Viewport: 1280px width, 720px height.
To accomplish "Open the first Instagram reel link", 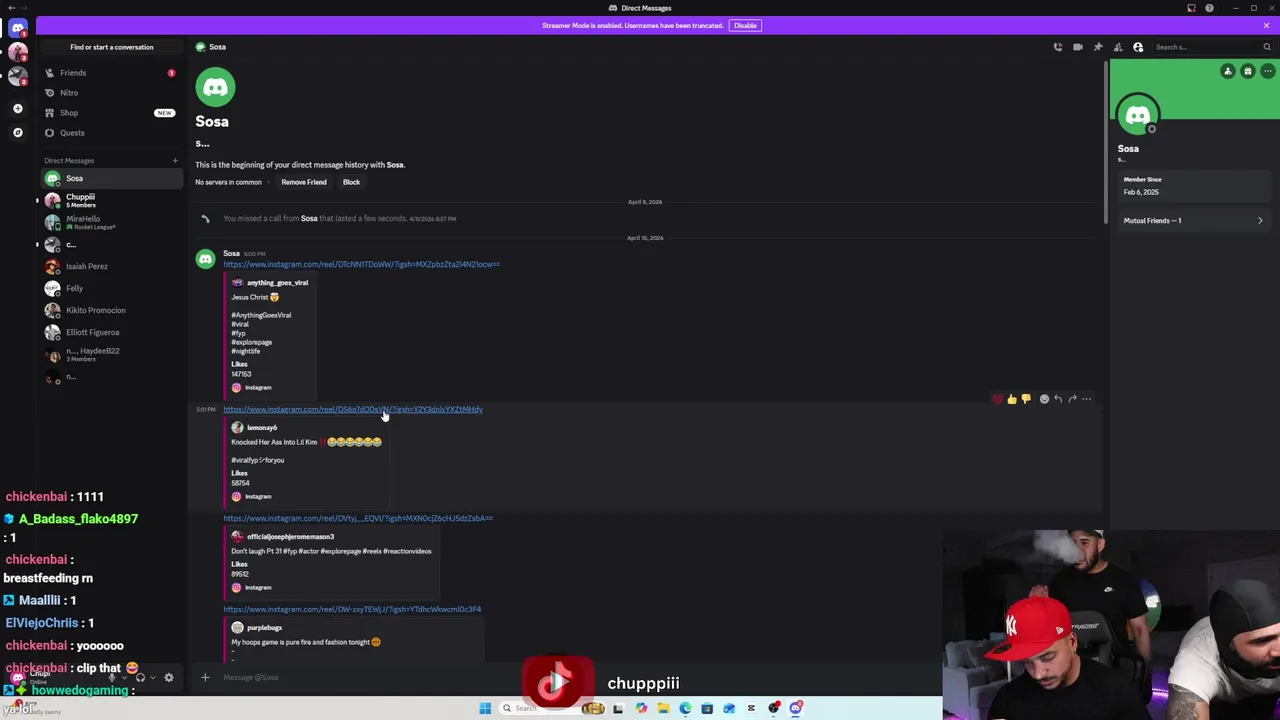I will pyautogui.click(x=361, y=264).
